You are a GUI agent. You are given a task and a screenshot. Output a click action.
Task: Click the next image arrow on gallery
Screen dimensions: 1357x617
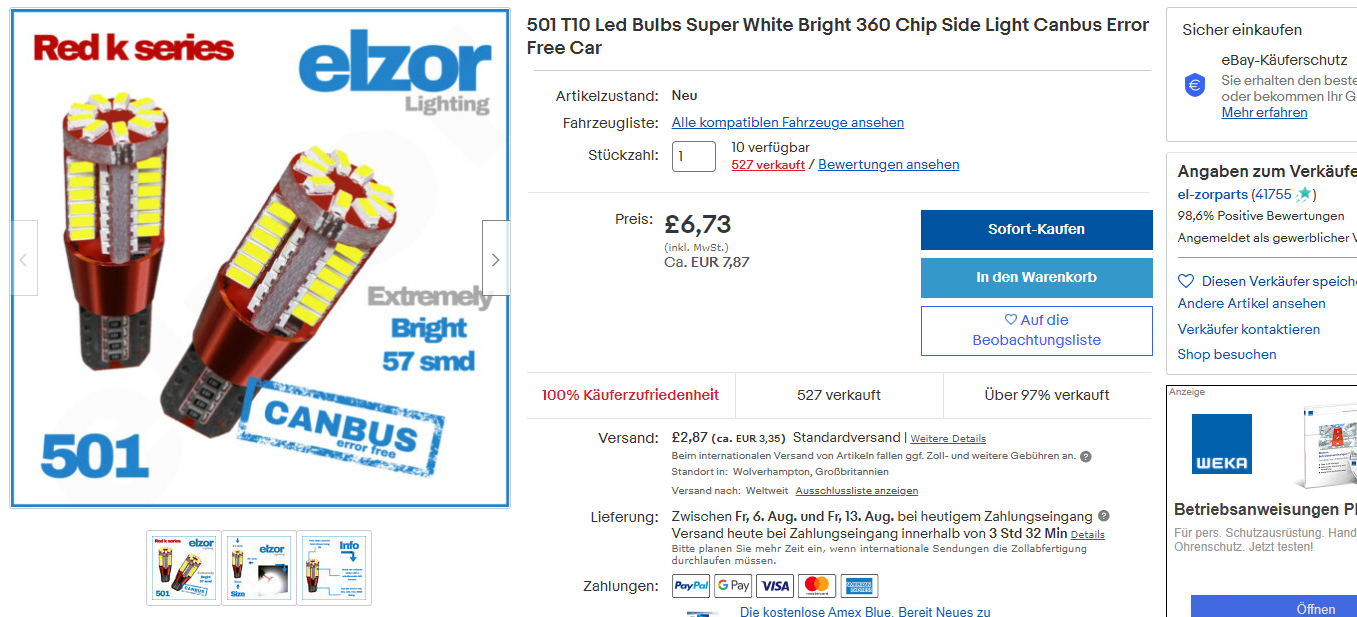(x=495, y=259)
